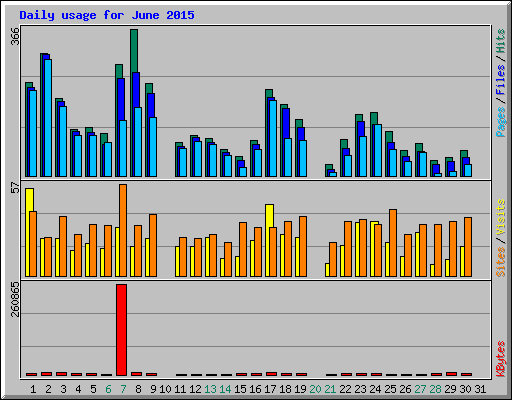Click the light blue Pages bar for day 9
Viewport: 512px width, 400px height.
coord(153,147)
